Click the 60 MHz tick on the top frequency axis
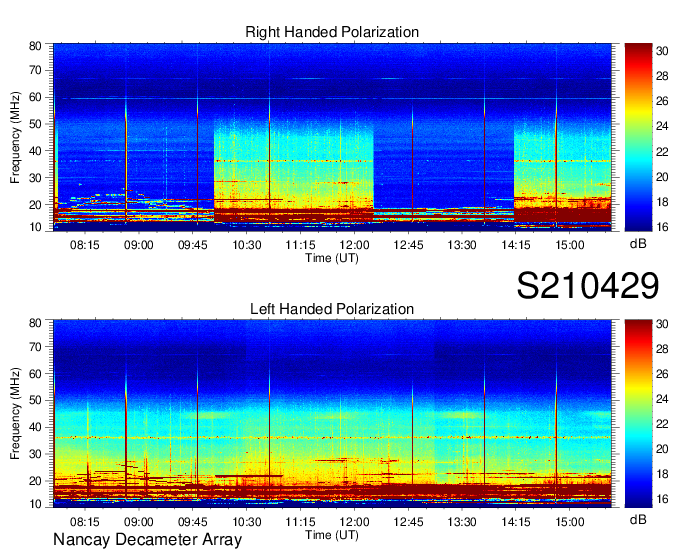 pos(35,97)
